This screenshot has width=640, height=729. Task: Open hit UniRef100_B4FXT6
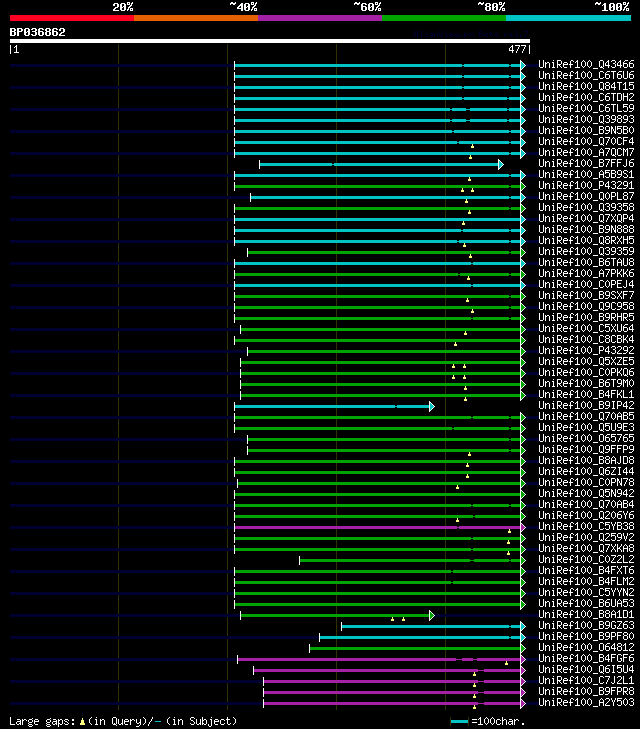click(586, 571)
